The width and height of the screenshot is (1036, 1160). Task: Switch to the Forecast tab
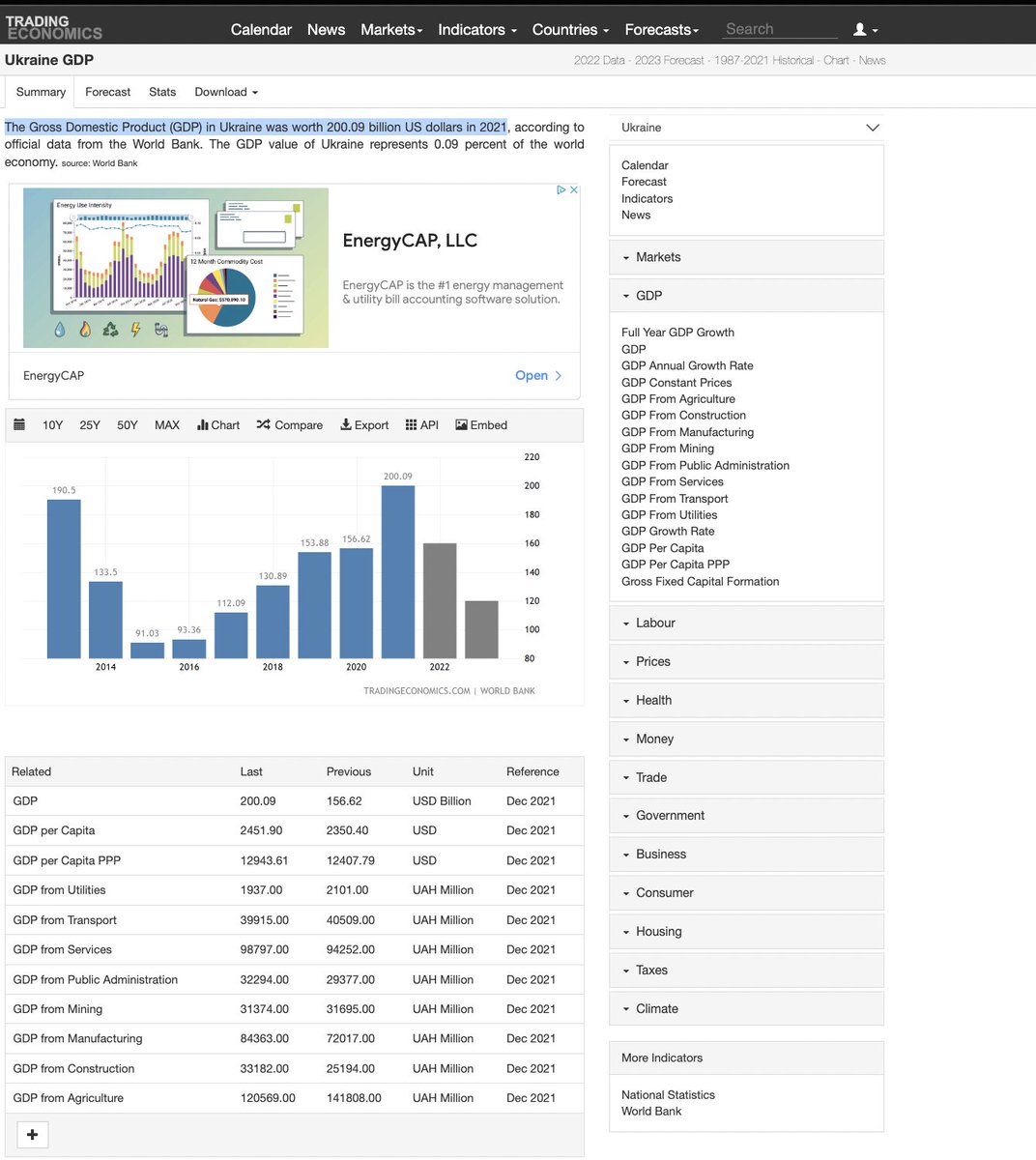click(x=107, y=93)
